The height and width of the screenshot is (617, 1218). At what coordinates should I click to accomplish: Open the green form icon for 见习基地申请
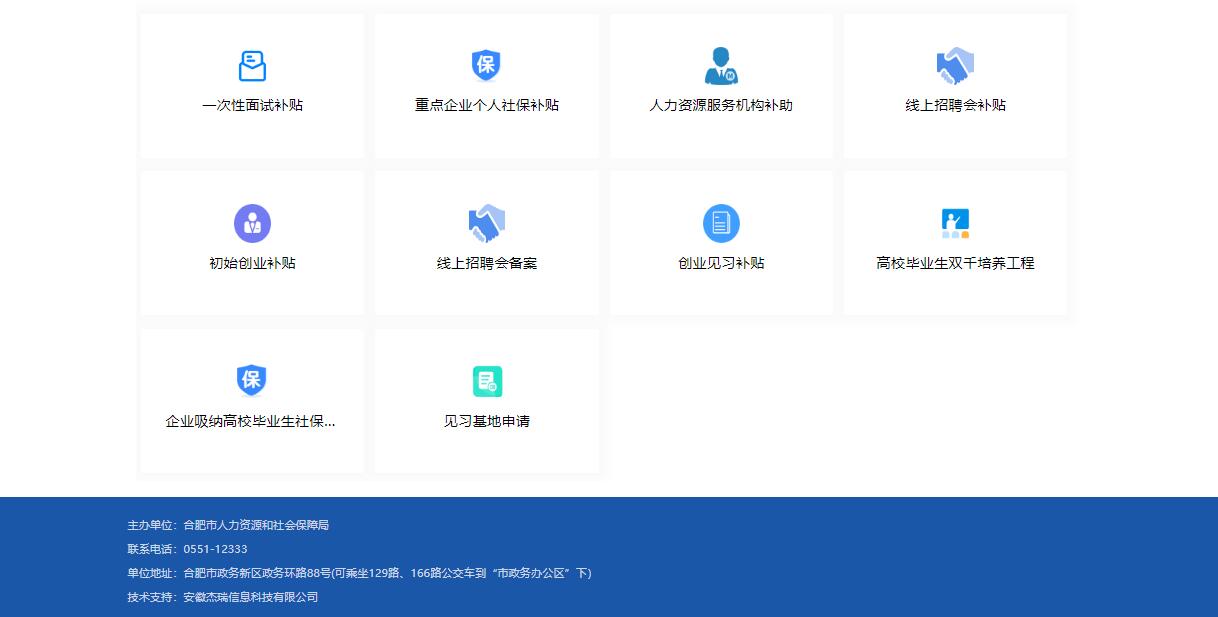tap(486, 381)
